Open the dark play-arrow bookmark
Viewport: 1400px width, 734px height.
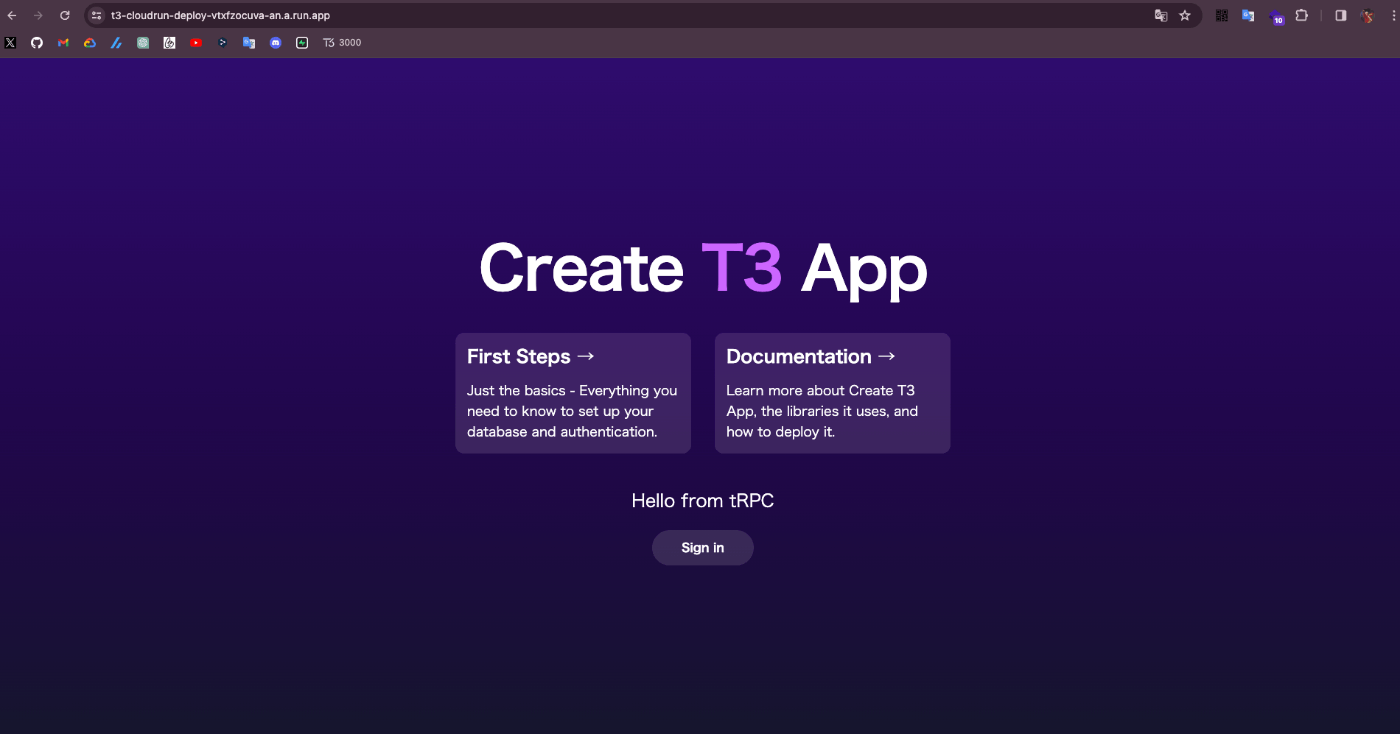pyautogui.click(x=222, y=43)
